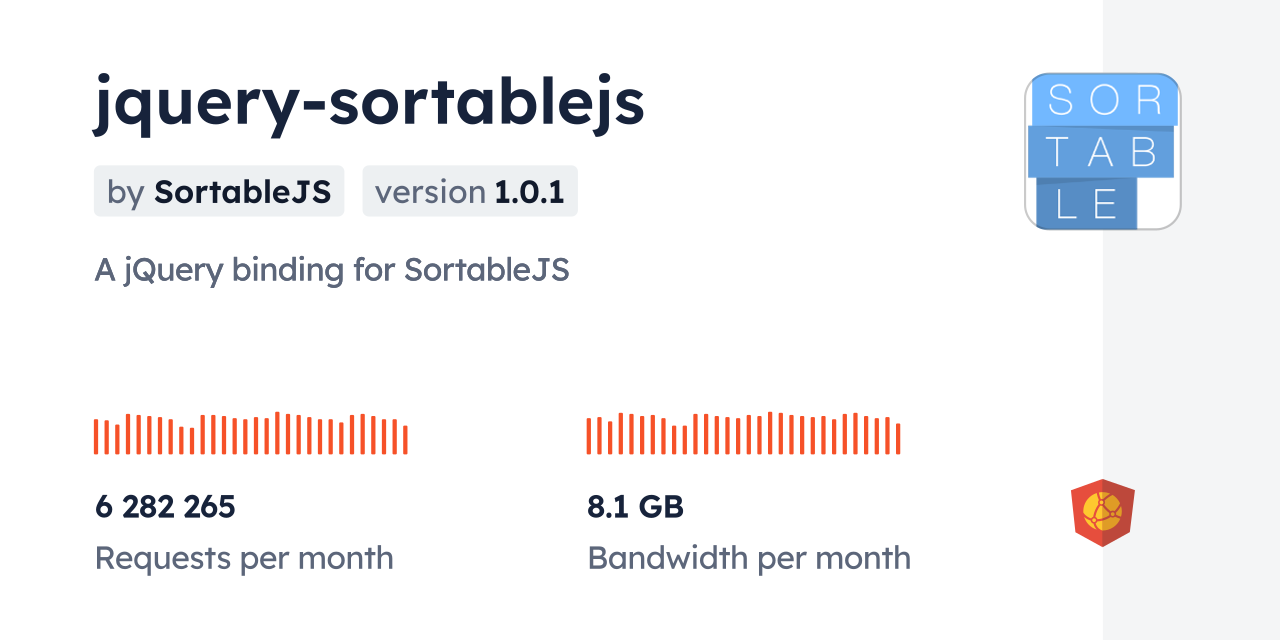The image size is (1280, 640).
Task: Click the 6 282 265 requests count
Action: [x=165, y=507]
